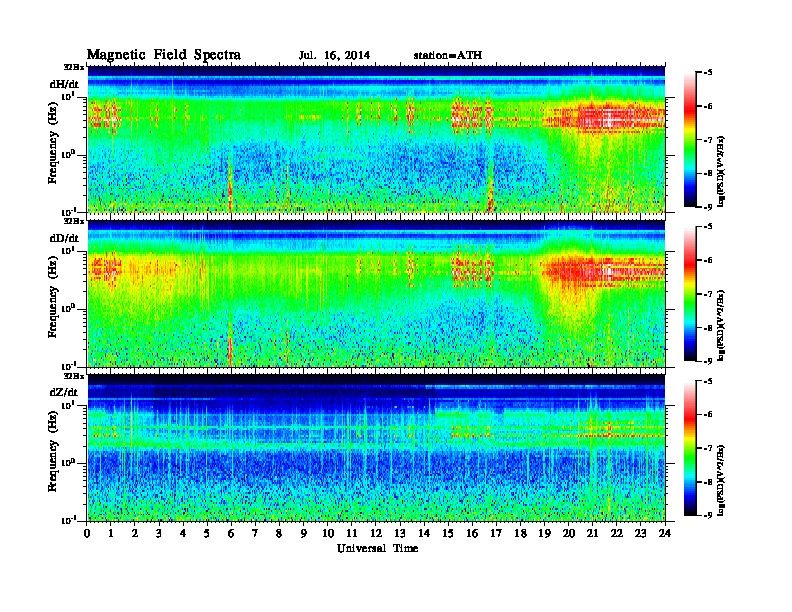
Task: Click hour 9 on the Universal Time axis
Action: click(304, 534)
